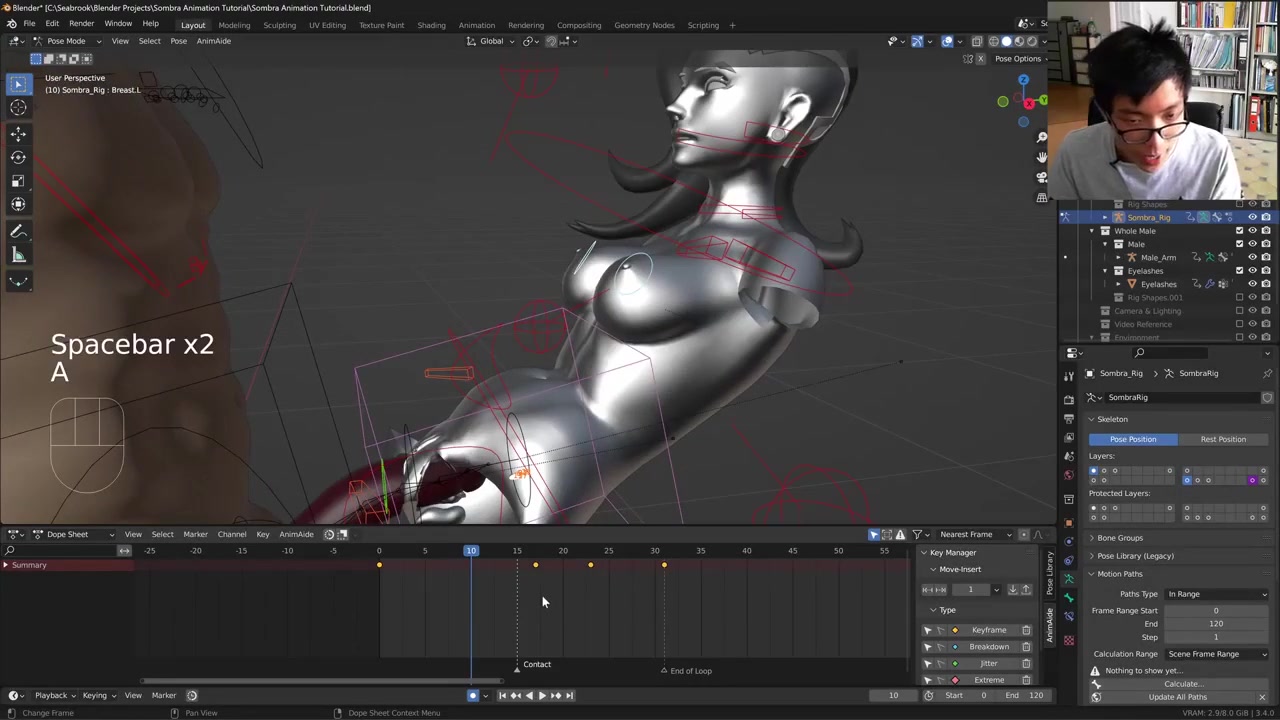Select the Annotate pencil tool

pyautogui.click(x=18, y=232)
